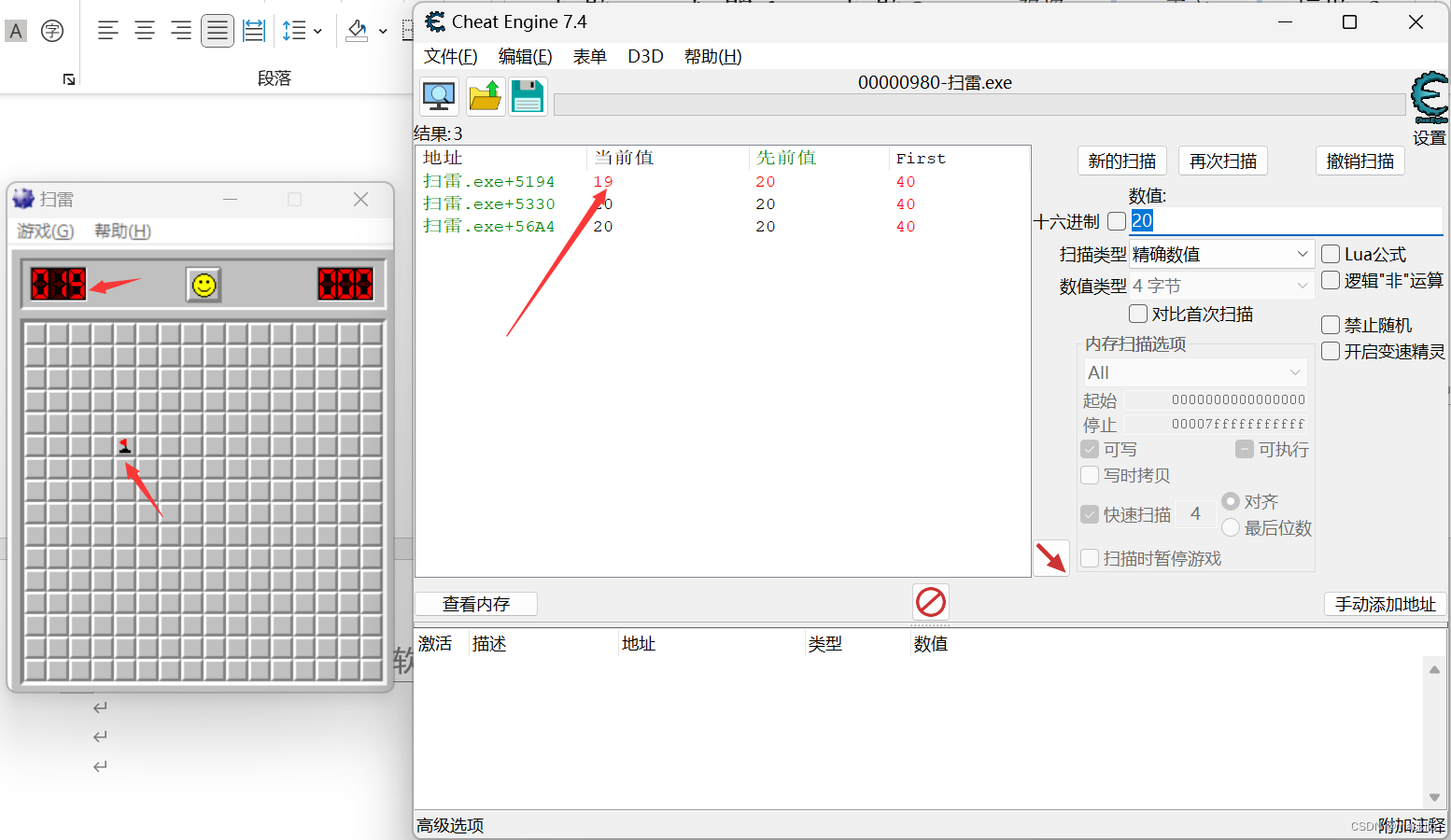Screen dimensions: 1451x840
Task: Open the 文件(F) menu
Action: coord(451,56)
